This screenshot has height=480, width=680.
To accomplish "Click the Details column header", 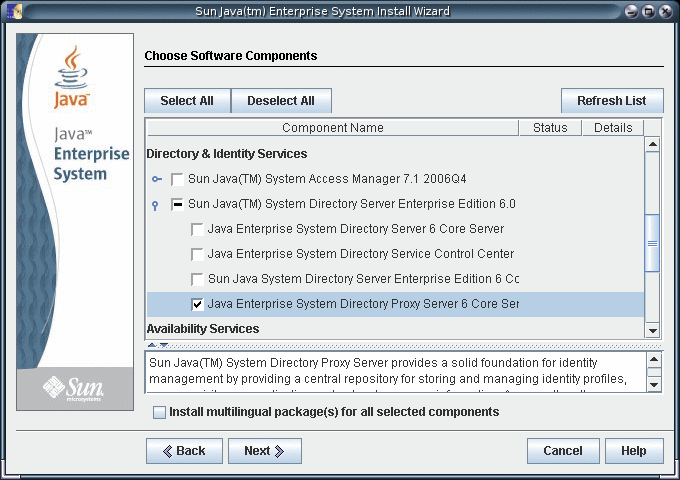I will pos(613,128).
